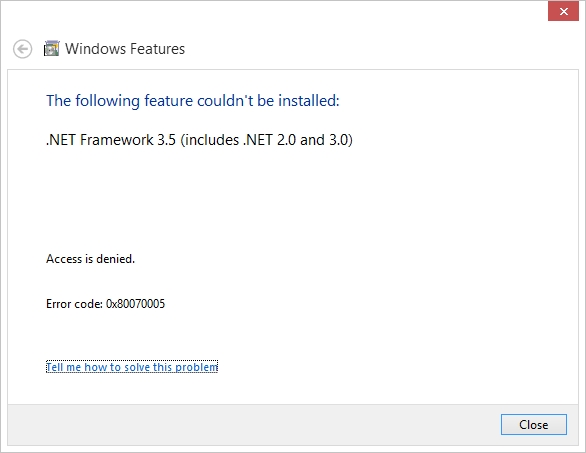Exit Windows Features using the red corner button
586x453 pixels.
coord(563,11)
